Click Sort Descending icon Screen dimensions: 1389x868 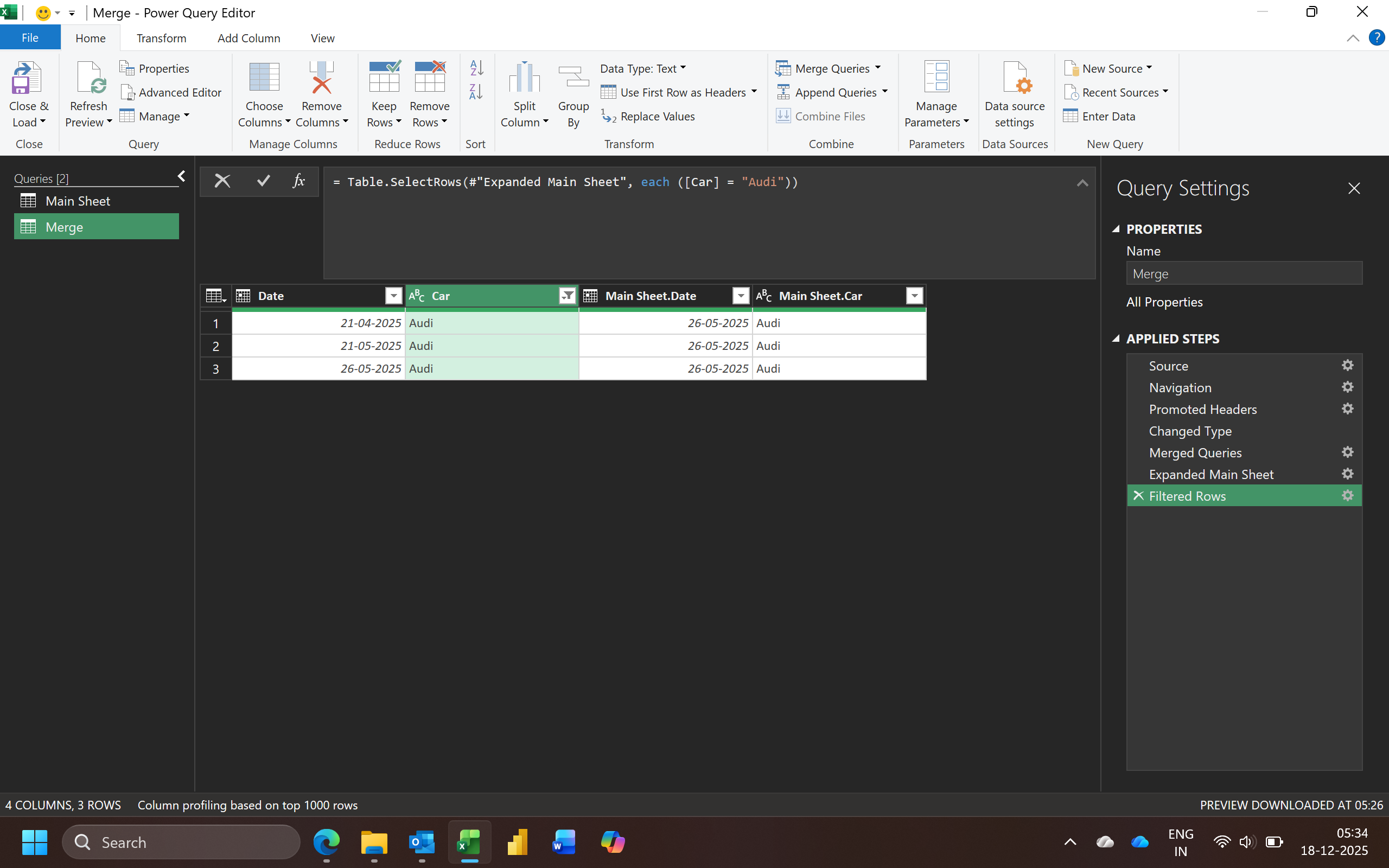[x=476, y=92]
